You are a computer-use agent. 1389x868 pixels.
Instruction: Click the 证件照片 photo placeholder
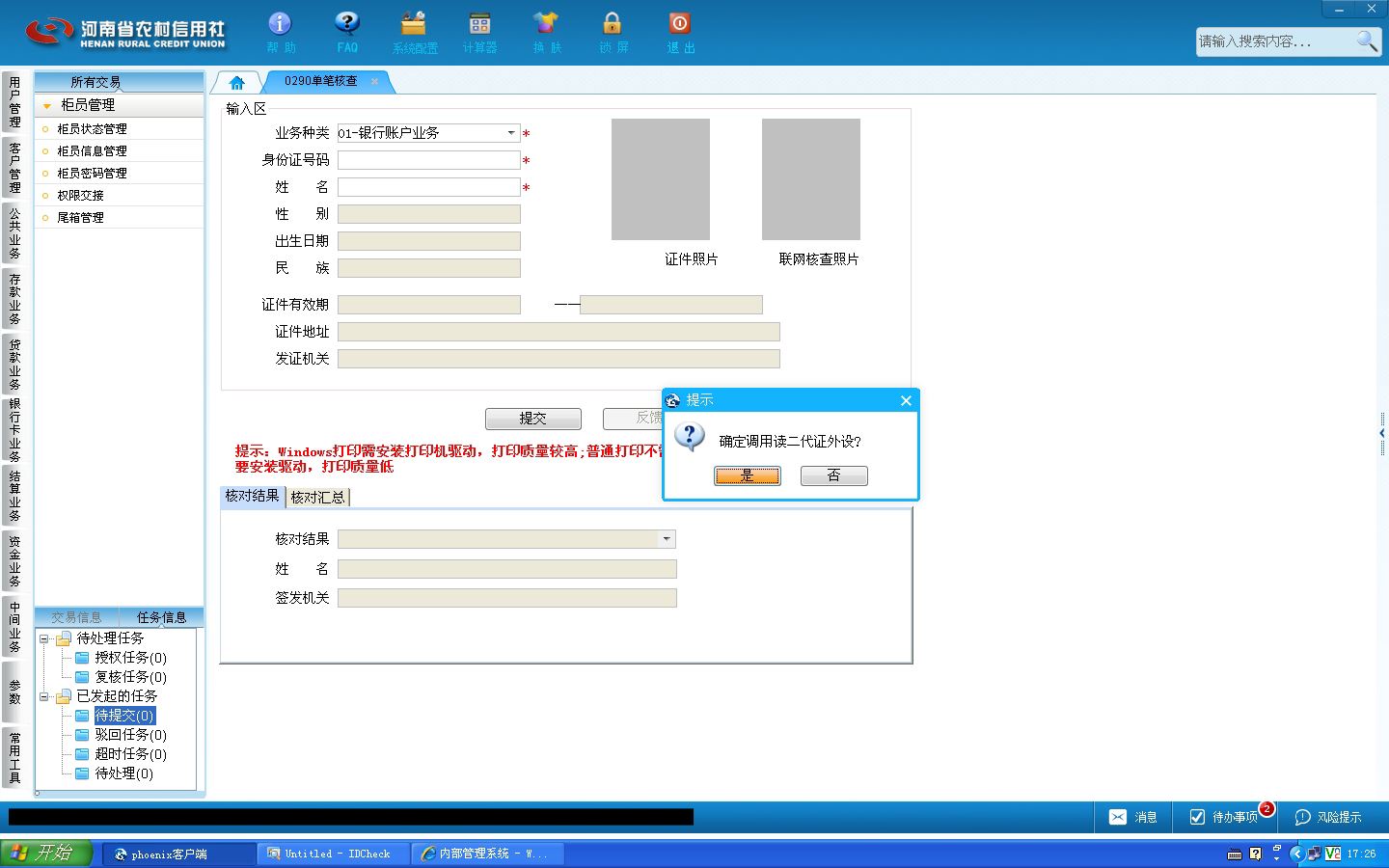coord(661,179)
